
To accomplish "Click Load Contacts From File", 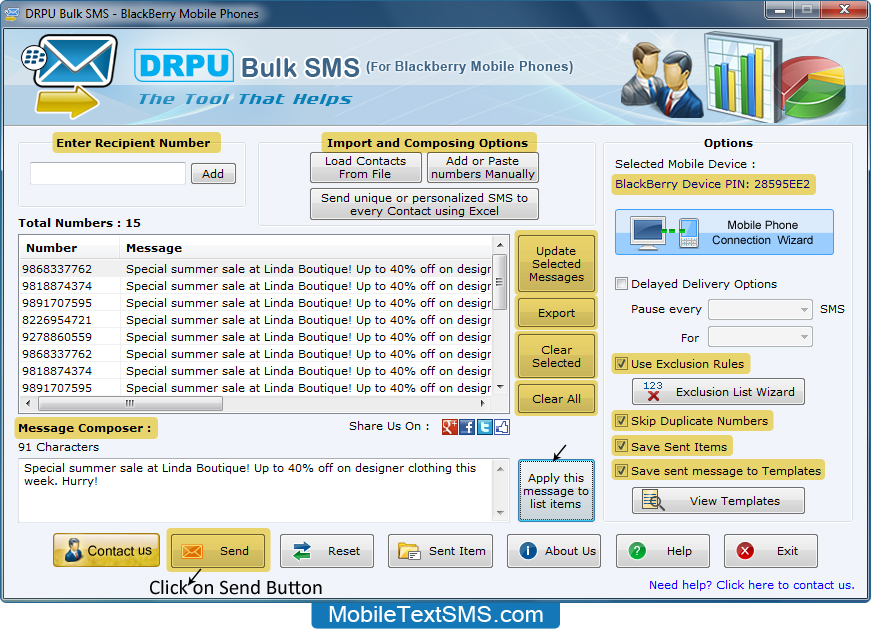I will (x=366, y=167).
